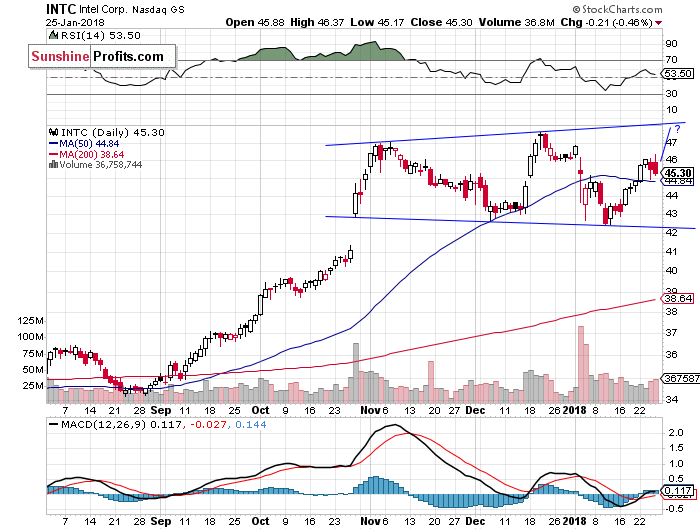Click the 53.50 RSI value tag

(x=678, y=74)
